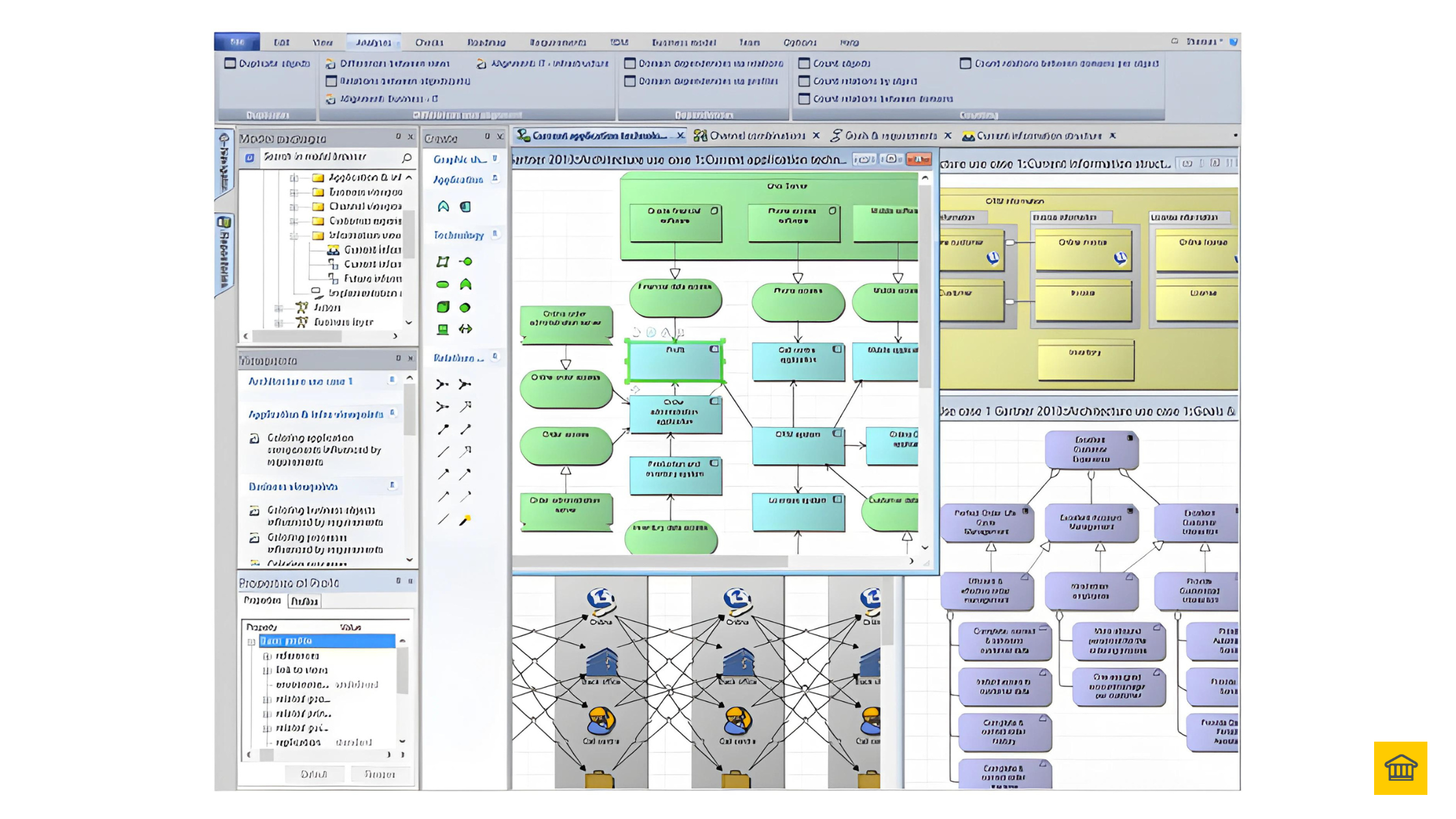
Task: Click the yellow museum building icon at bottom right
Action: pyautogui.click(x=1400, y=768)
